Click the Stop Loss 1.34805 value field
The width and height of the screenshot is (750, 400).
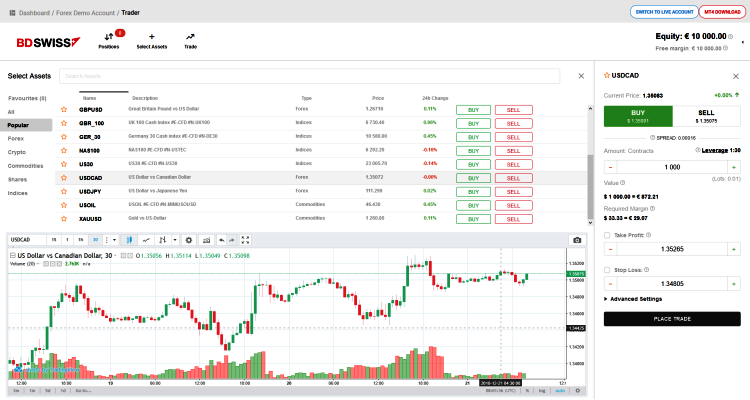tap(672, 284)
